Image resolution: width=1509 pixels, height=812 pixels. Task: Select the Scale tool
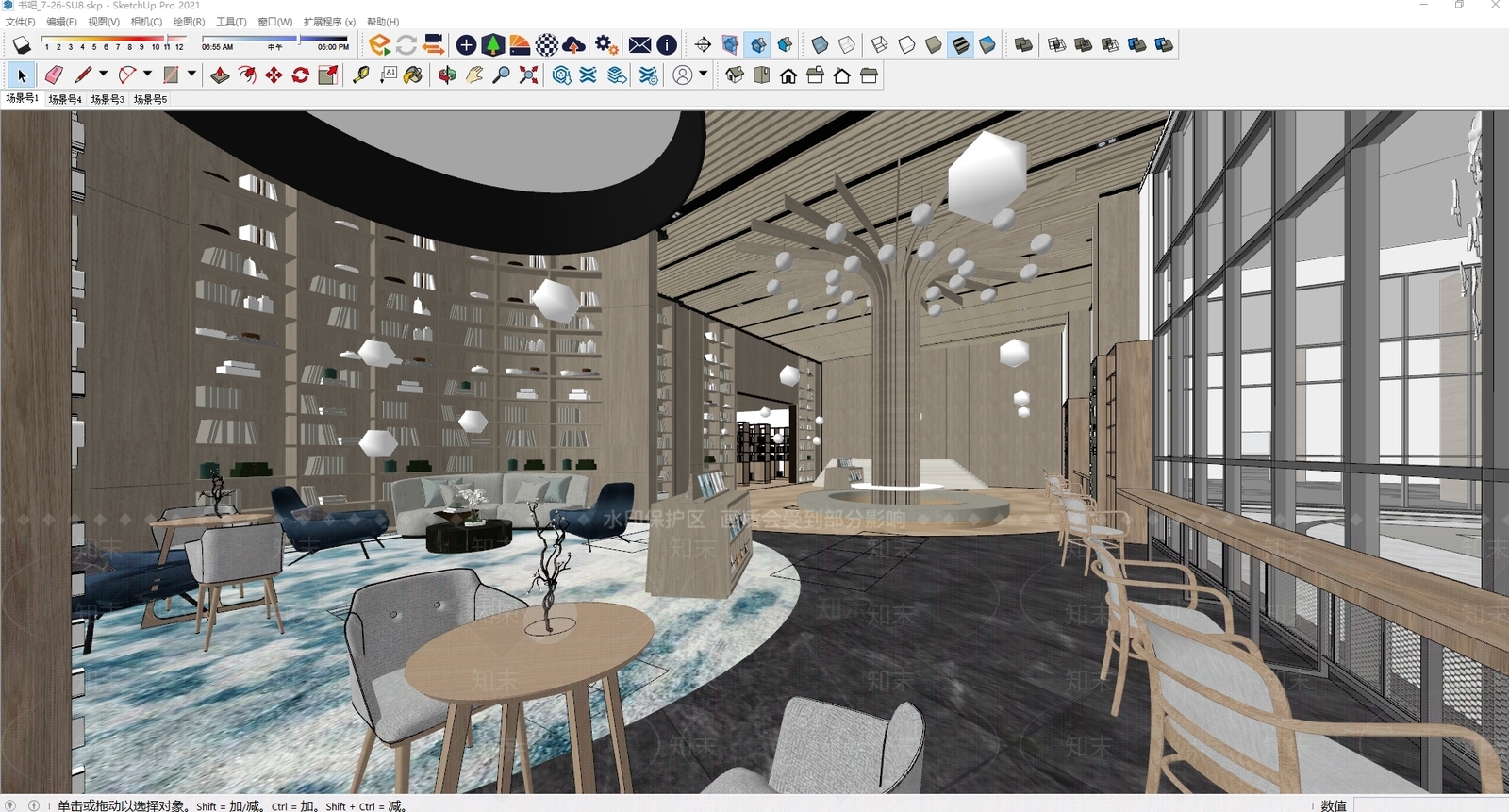click(x=328, y=75)
